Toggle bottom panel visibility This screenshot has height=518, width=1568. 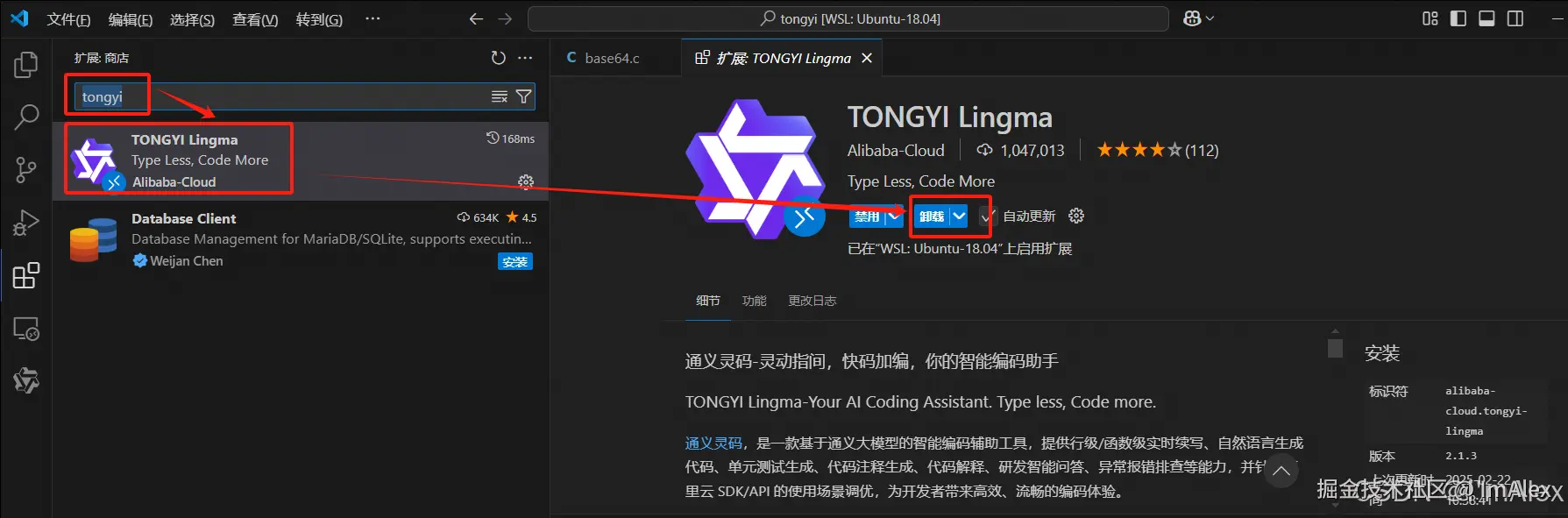coord(1486,18)
